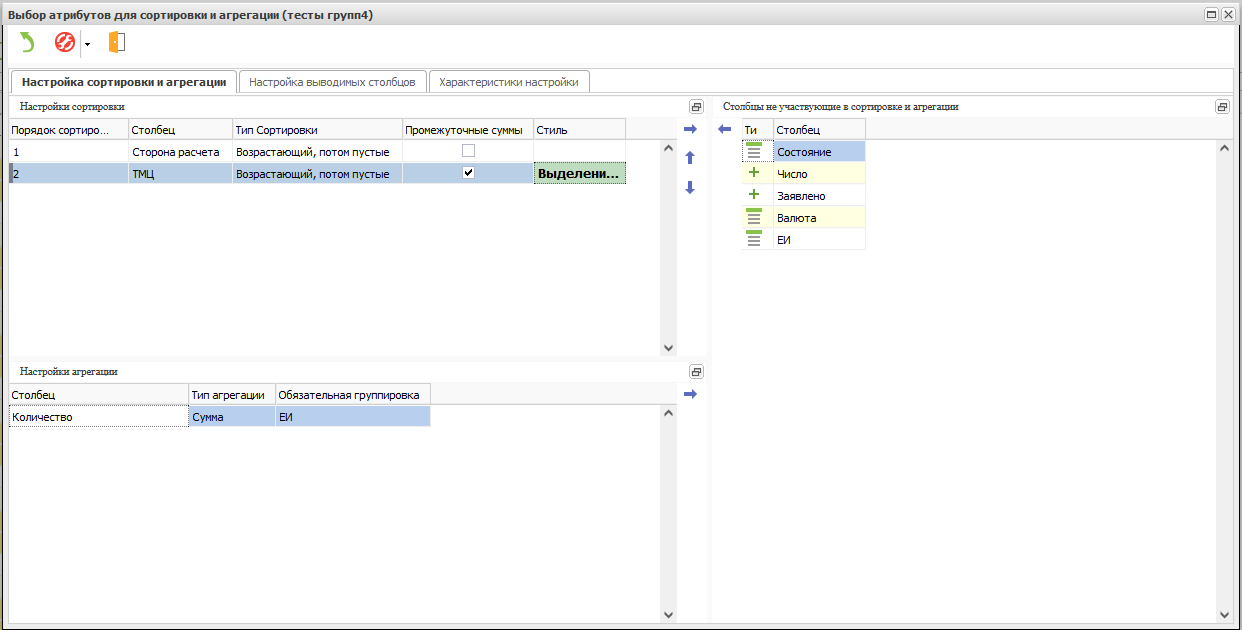Click the green undo arrow toolbar icon
Image resolution: width=1242 pixels, height=630 pixels.
[x=27, y=43]
